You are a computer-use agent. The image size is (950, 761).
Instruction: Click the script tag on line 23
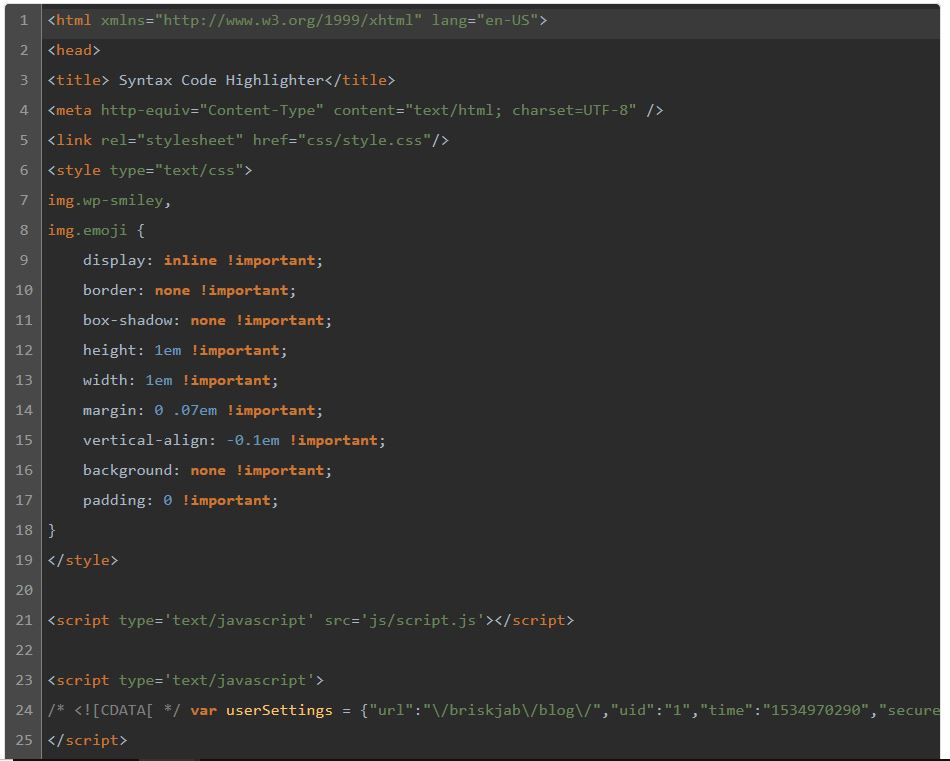coord(186,680)
